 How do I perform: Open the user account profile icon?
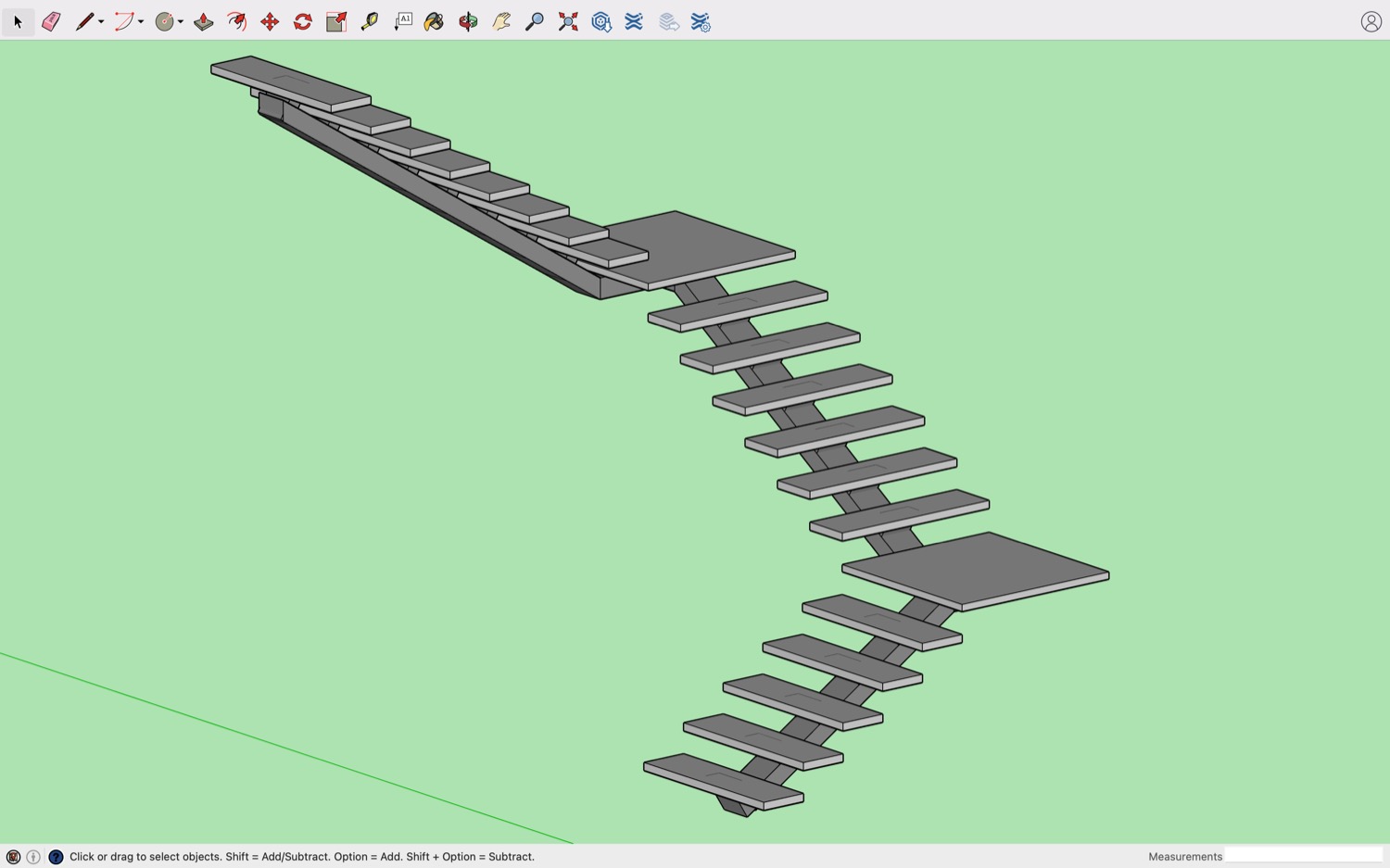[1371, 21]
